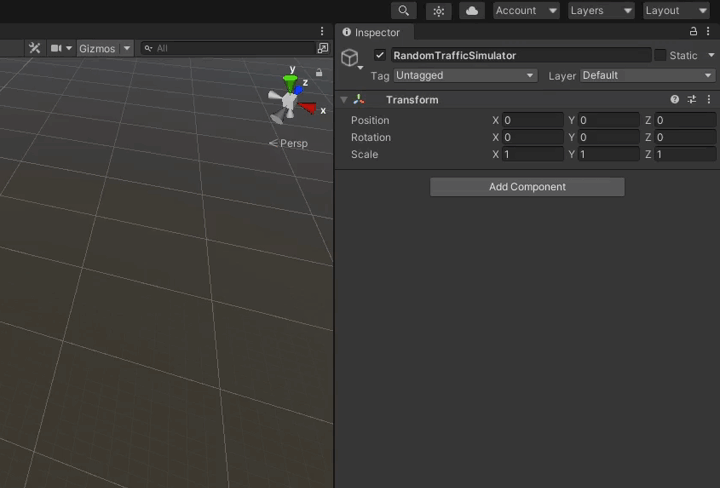Image resolution: width=720 pixels, height=488 pixels.
Task: Enable the Static checkbox
Action: tap(660, 56)
